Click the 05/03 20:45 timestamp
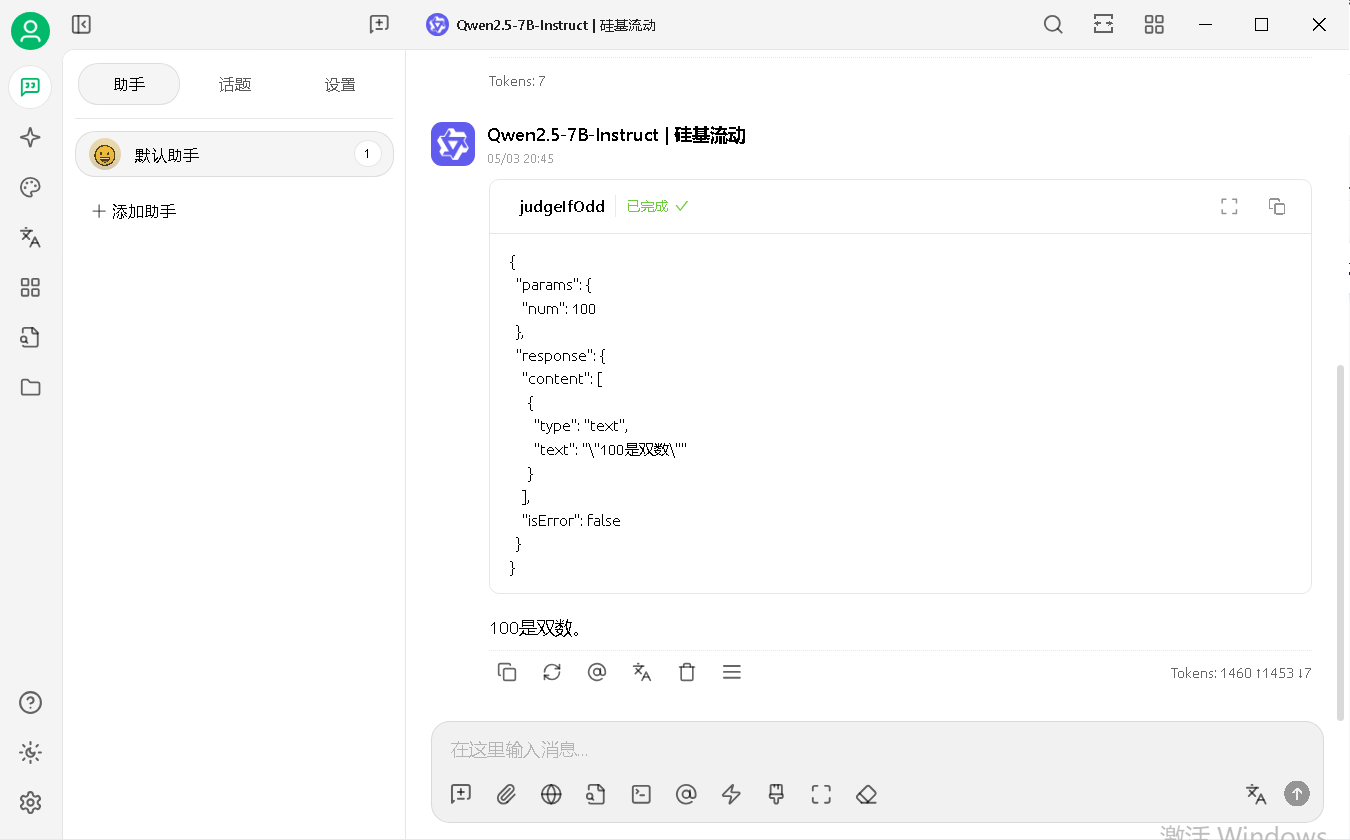The width and height of the screenshot is (1350, 840). [x=520, y=159]
